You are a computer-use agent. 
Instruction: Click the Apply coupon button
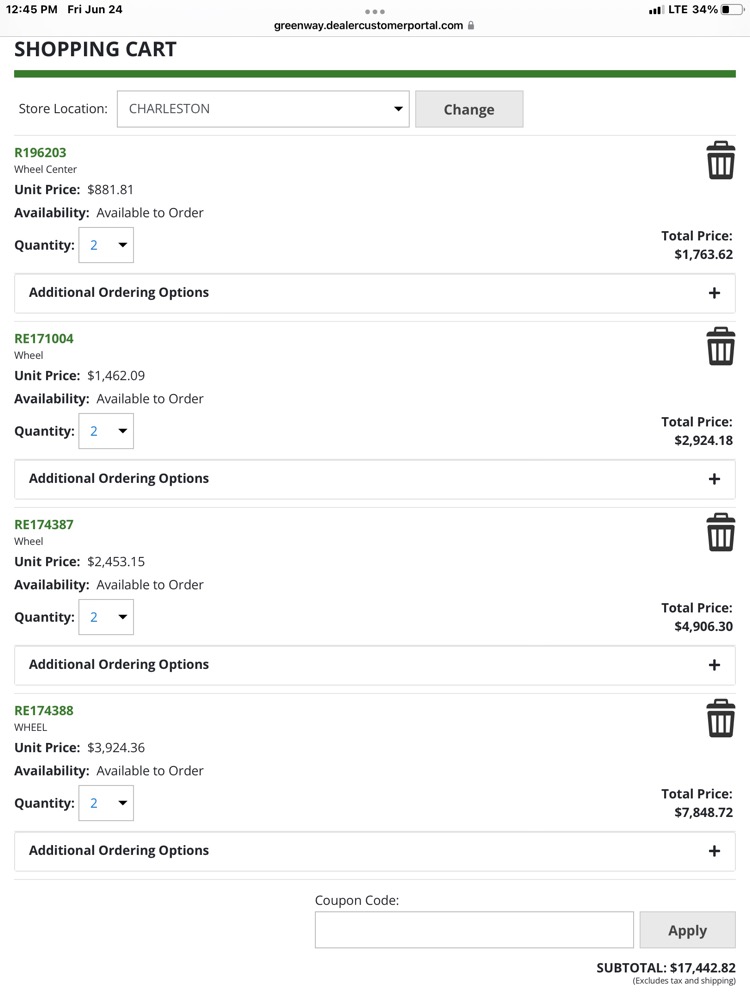[688, 930]
